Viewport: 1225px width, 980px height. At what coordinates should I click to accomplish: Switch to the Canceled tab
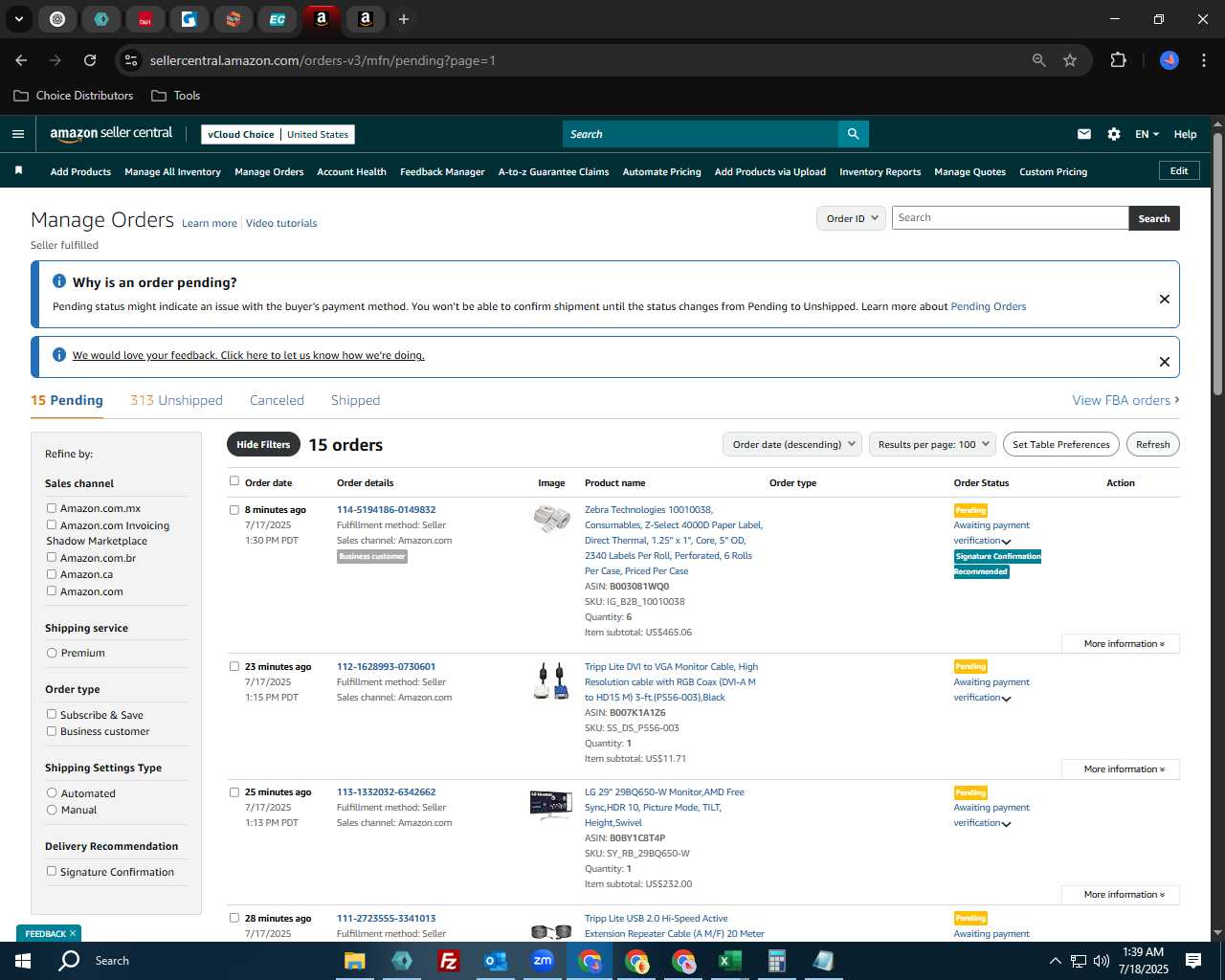point(277,400)
